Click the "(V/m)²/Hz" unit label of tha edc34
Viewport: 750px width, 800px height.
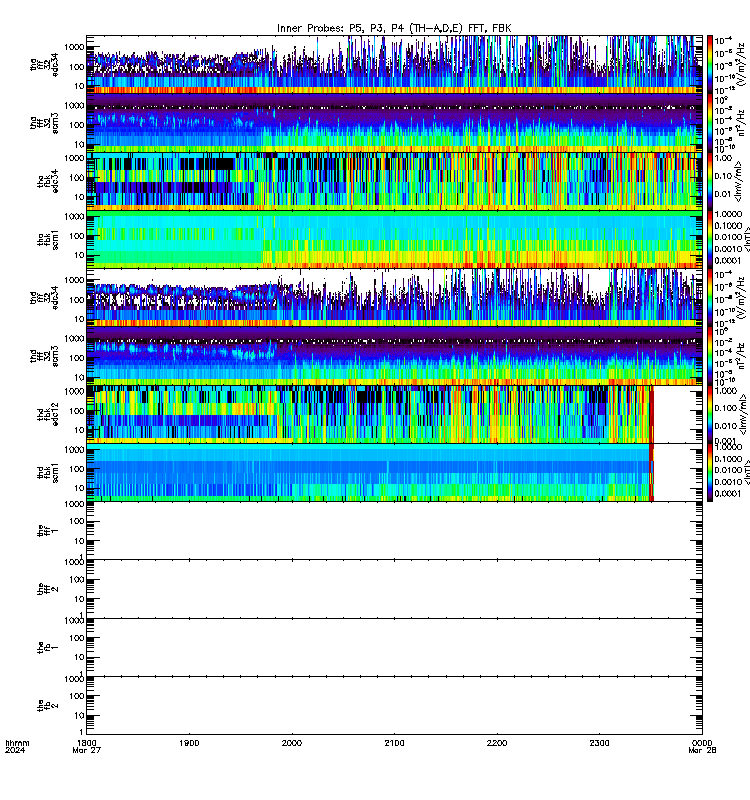741,65
